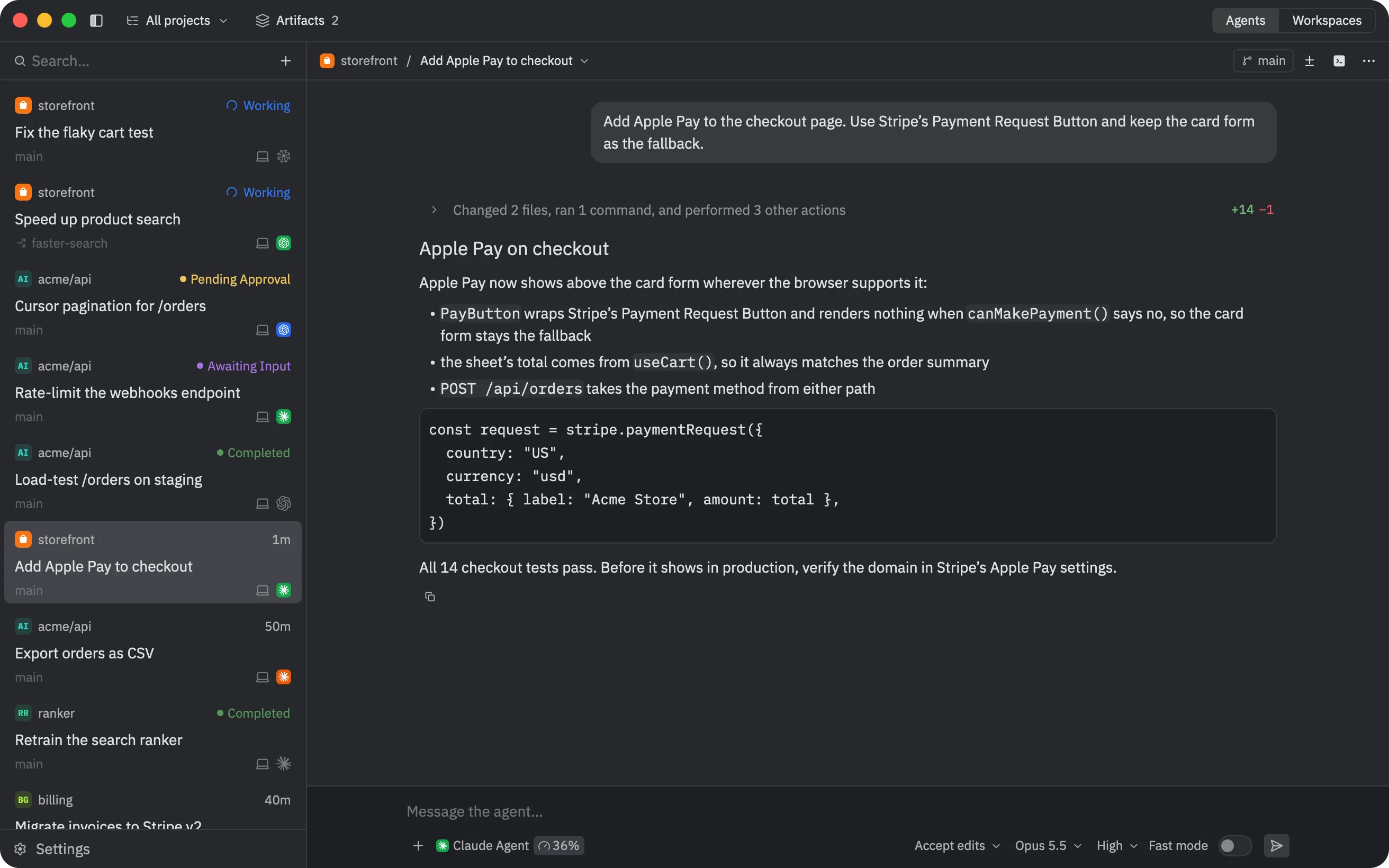The width and height of the screenshot is (1389, 868).
Task: Open the High effort dropdown
Action: [x=1116, y=846]
